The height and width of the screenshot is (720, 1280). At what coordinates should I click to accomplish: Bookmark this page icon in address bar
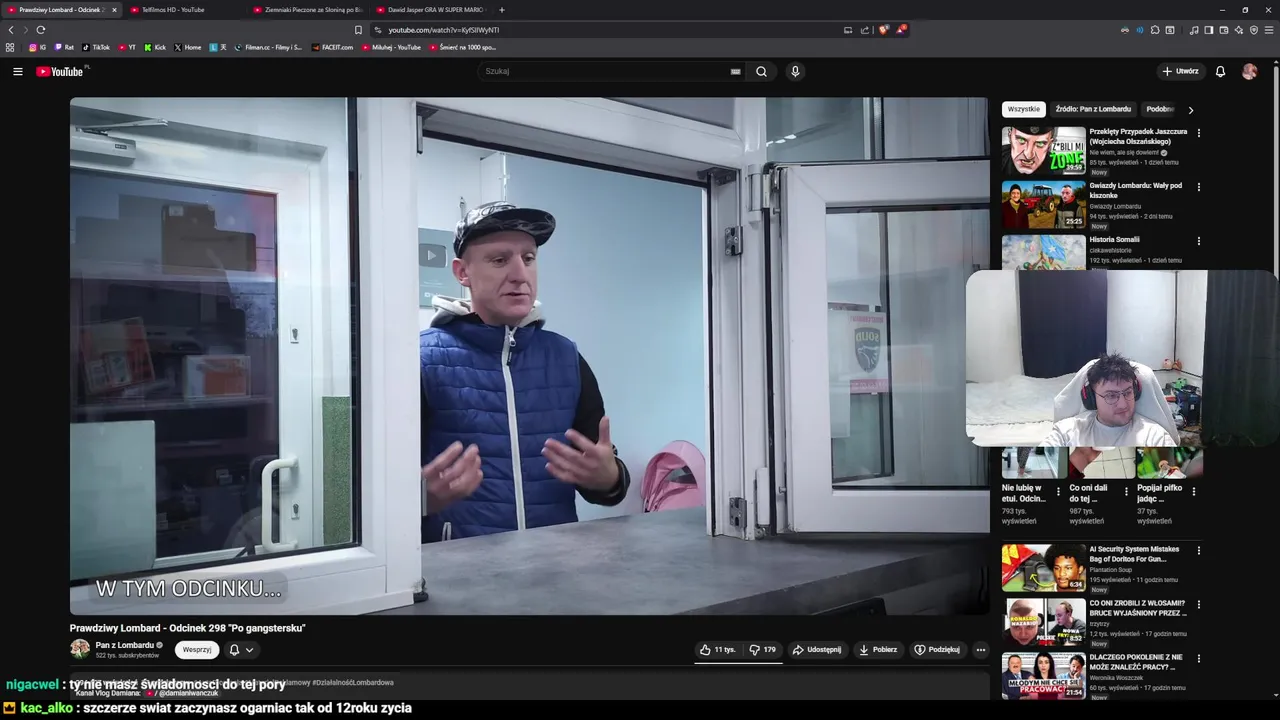coord(358,30)
